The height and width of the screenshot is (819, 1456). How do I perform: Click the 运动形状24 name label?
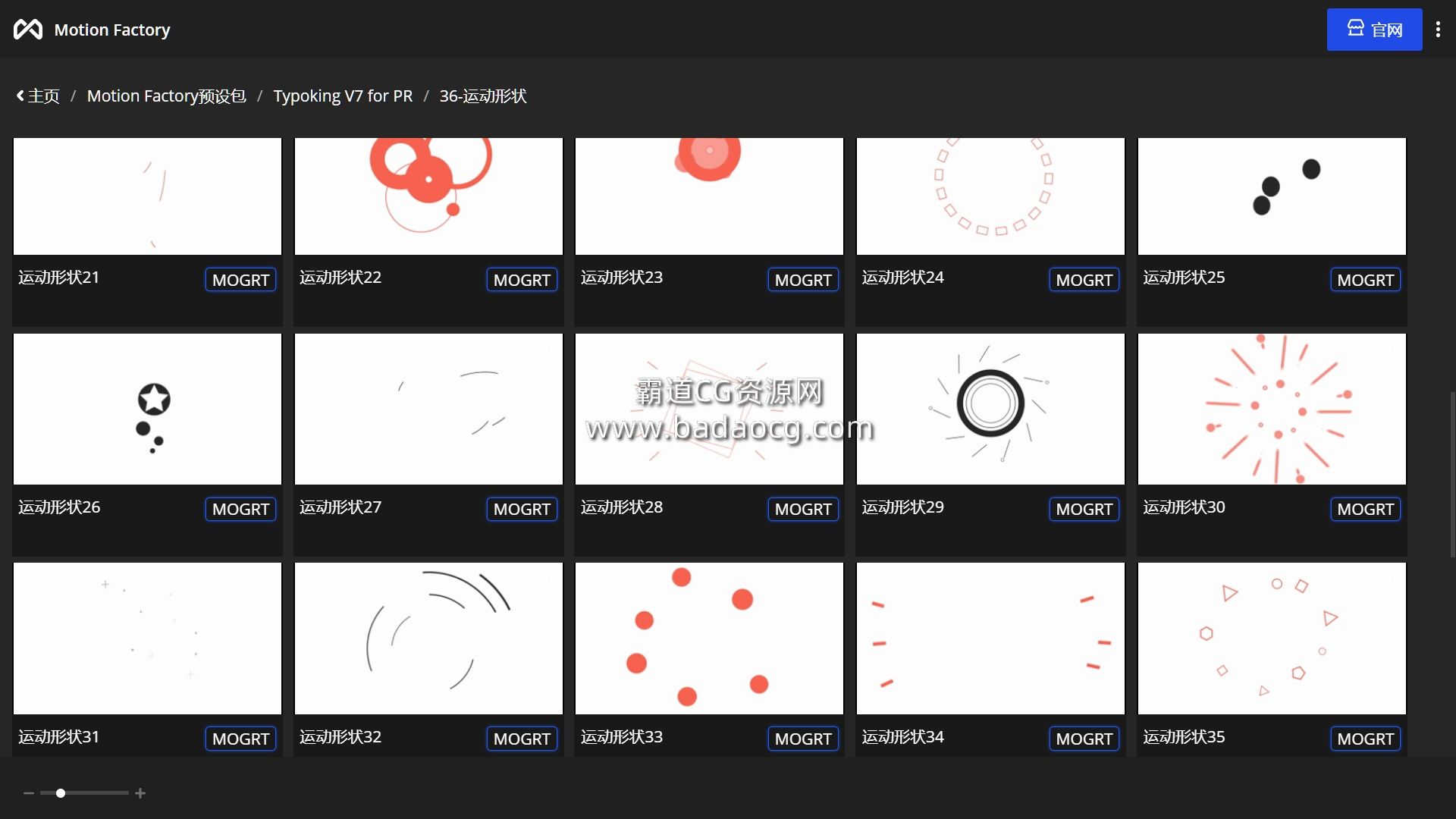(903, 278)
